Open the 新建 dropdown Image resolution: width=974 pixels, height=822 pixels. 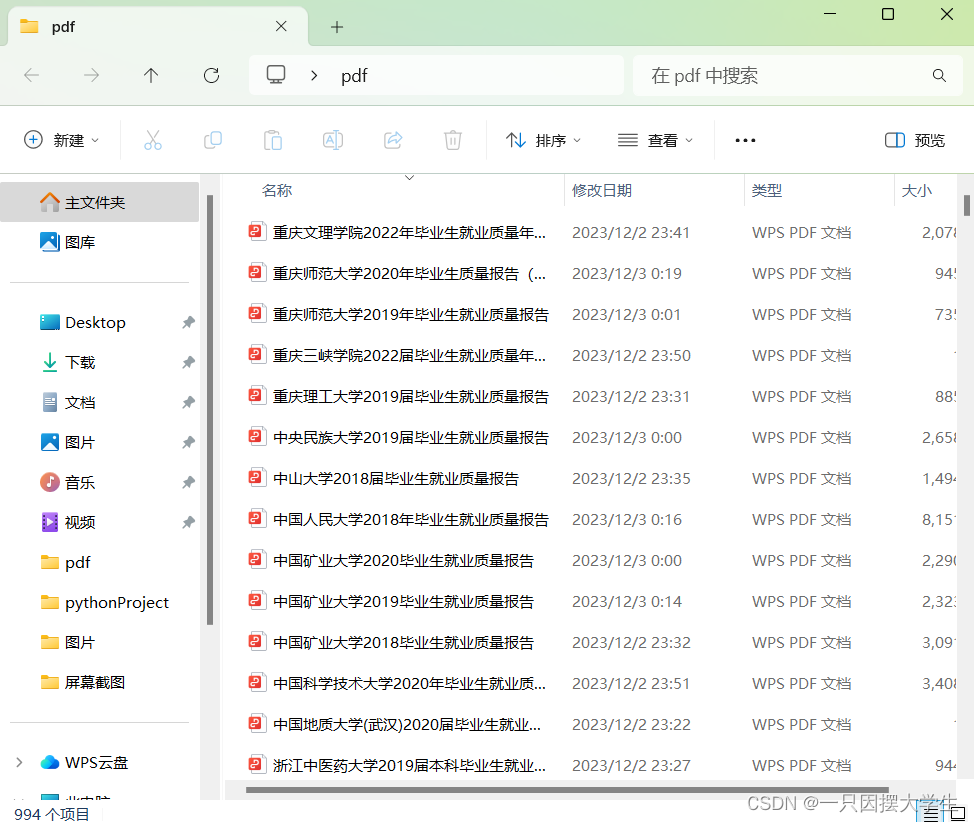[62, 140]
